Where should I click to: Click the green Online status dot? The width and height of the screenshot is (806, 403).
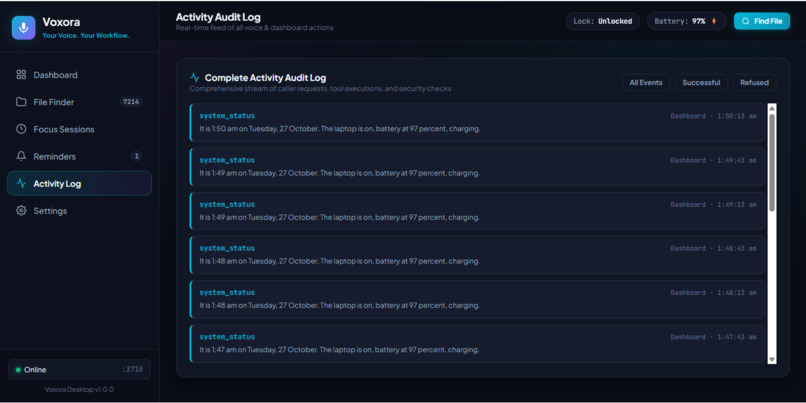pyautogui.click(x=18, y=370)
